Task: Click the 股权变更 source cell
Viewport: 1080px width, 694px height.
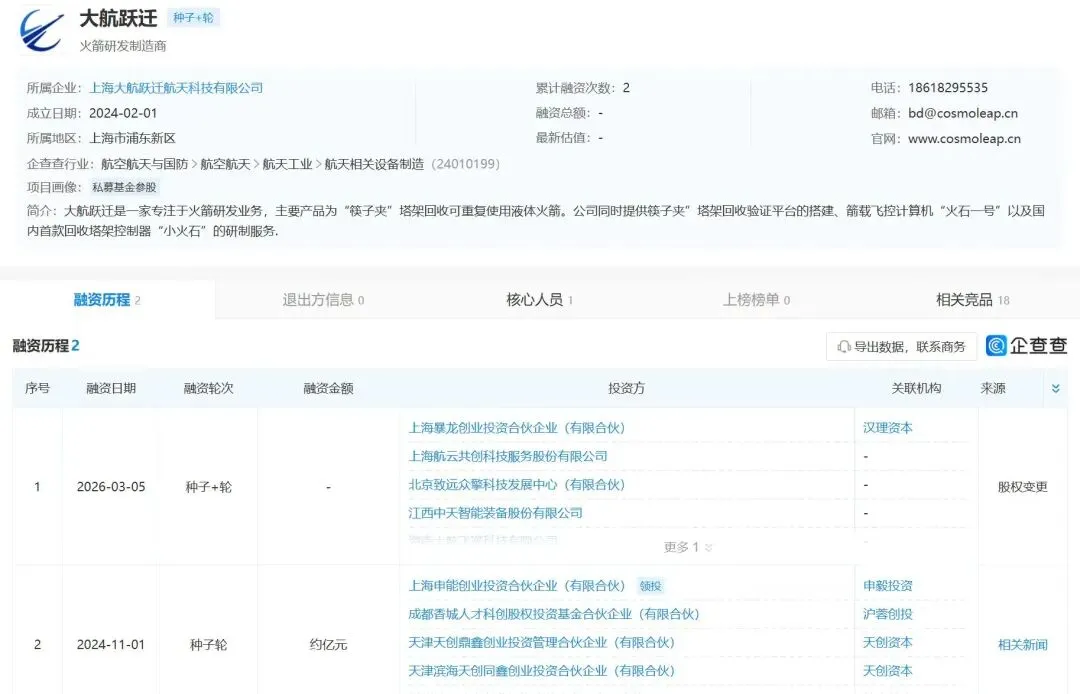Action: pos(1022,487)
